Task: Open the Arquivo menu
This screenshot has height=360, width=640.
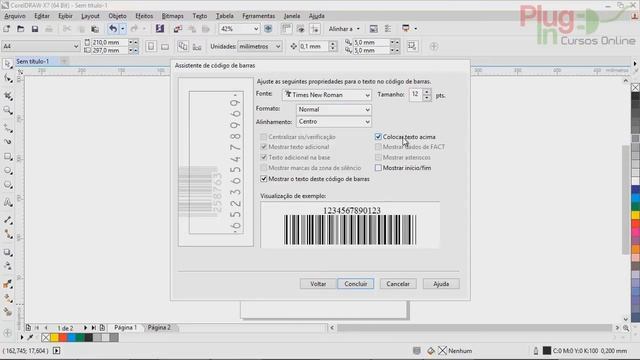Action: 15,16
